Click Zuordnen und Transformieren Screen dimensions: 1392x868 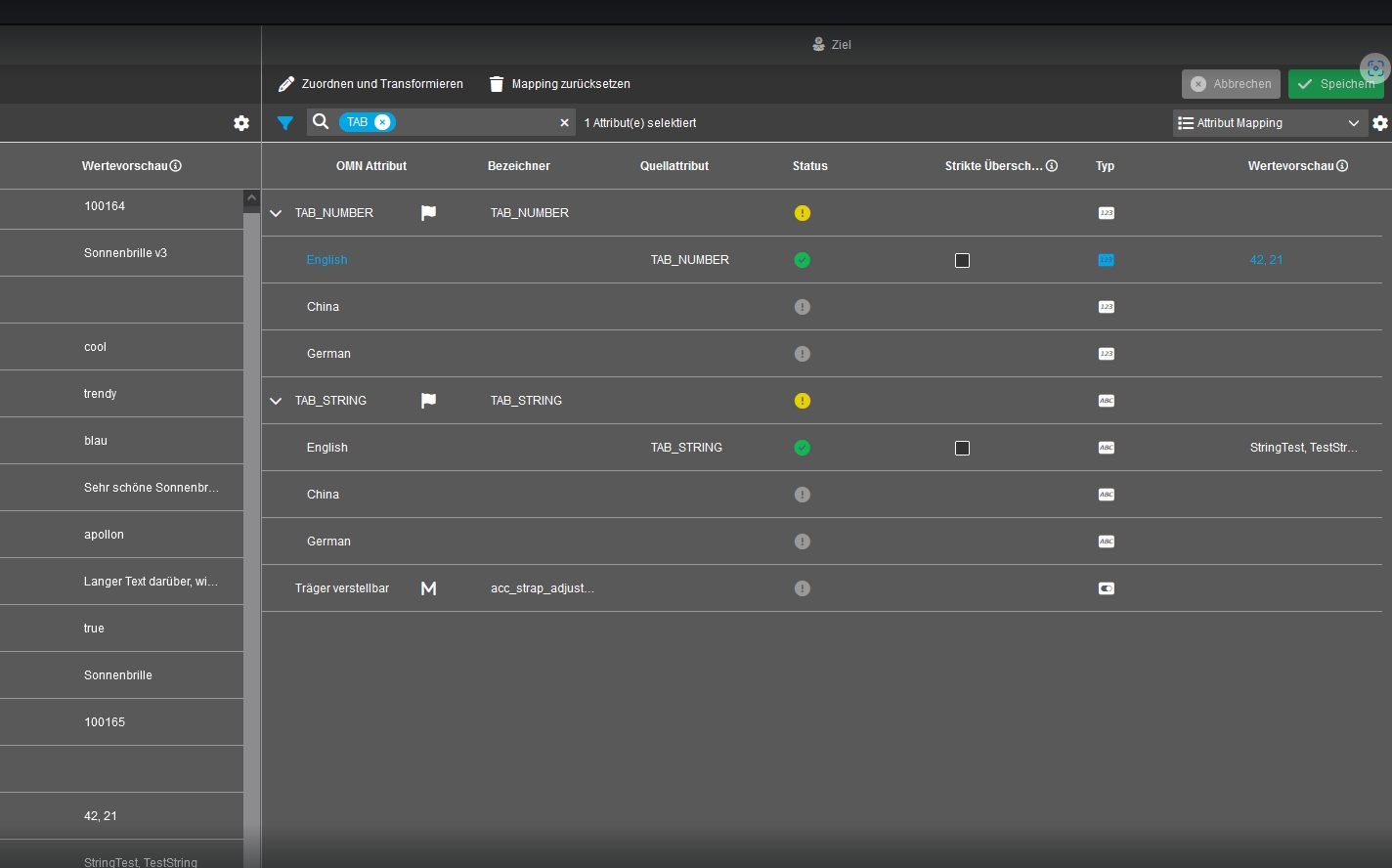click(370, 84)
